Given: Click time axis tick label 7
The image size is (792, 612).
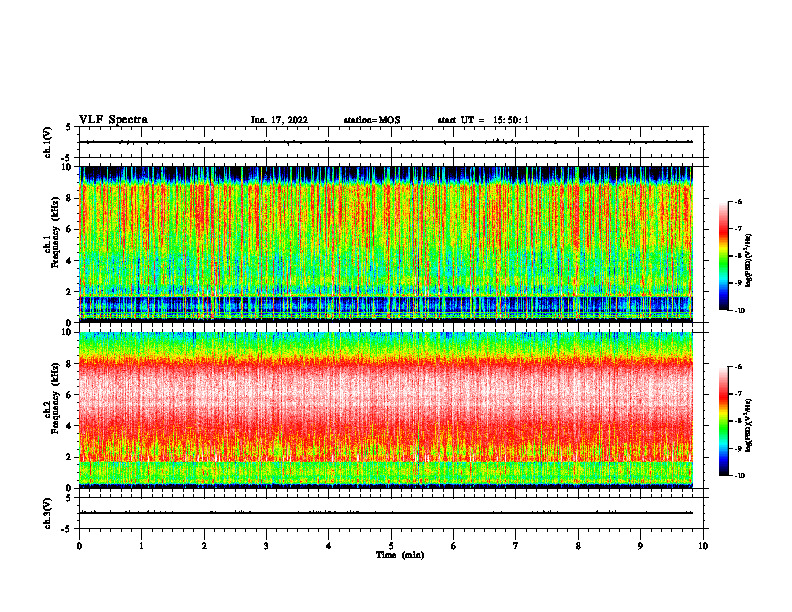Looking at the screenshot, I should pos(516,546).
